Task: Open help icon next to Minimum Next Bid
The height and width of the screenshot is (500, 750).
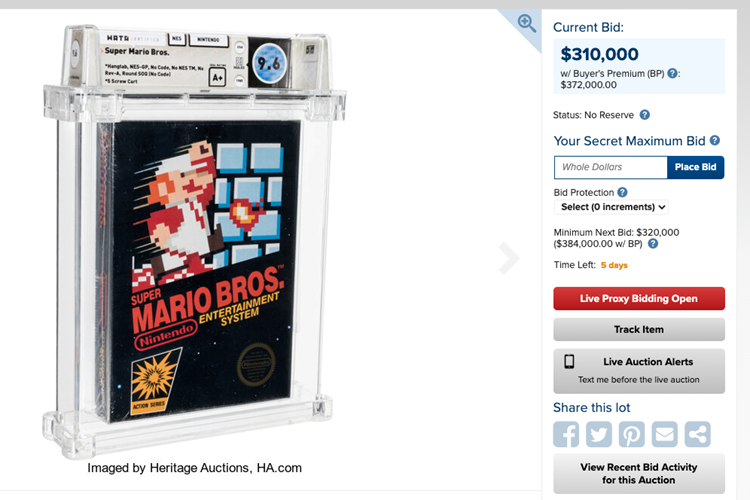Action: point(653,244)
